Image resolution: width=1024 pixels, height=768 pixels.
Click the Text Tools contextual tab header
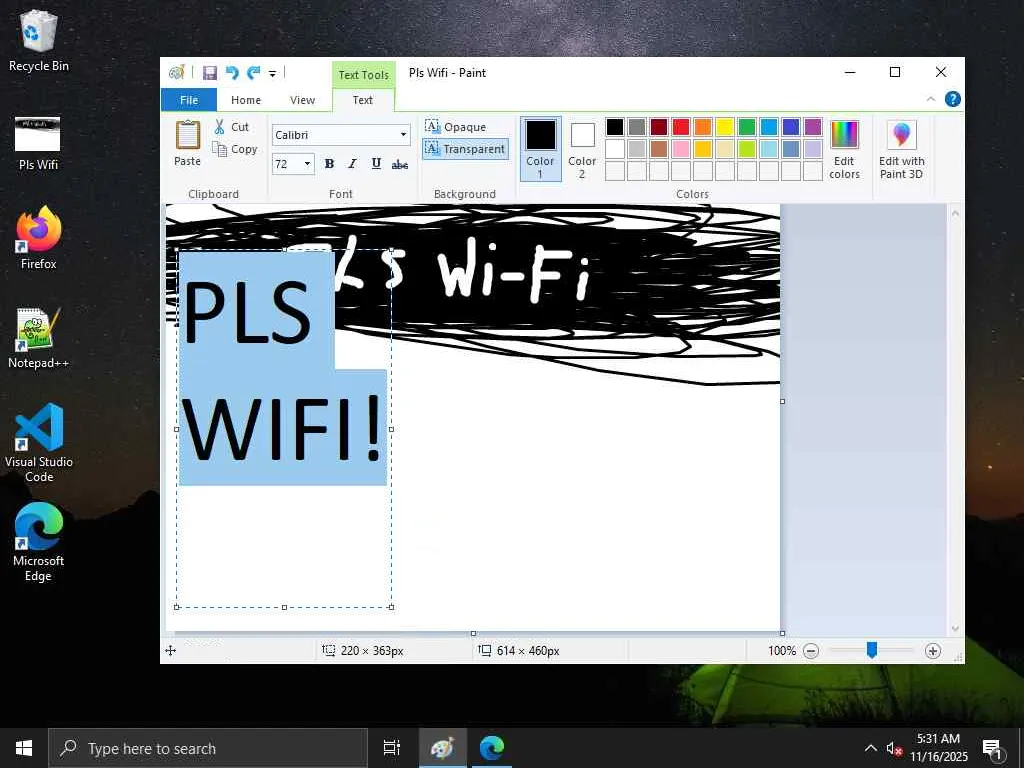(x=363, y=74)
